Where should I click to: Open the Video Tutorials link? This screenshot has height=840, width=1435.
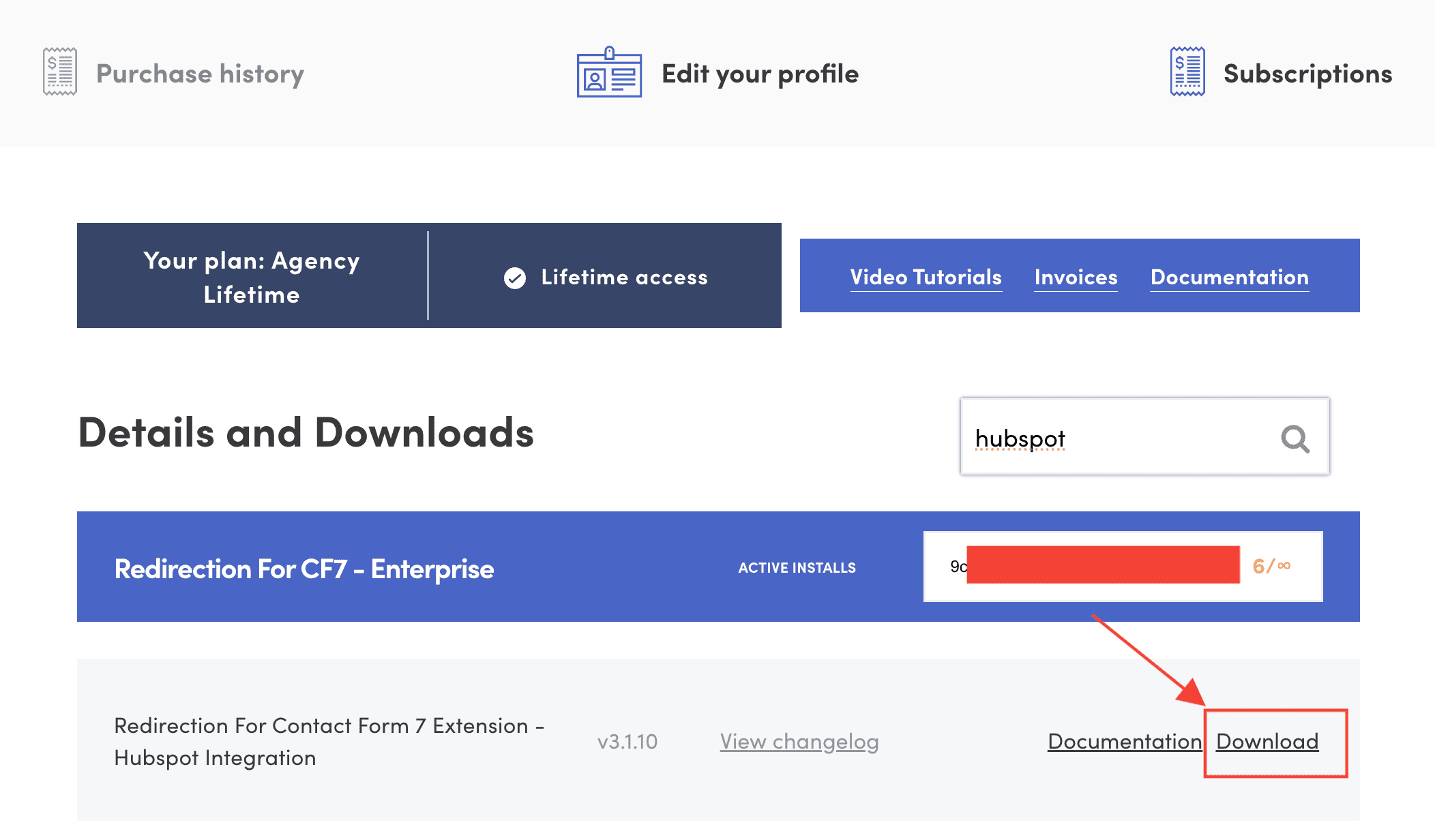pos(926,277)
